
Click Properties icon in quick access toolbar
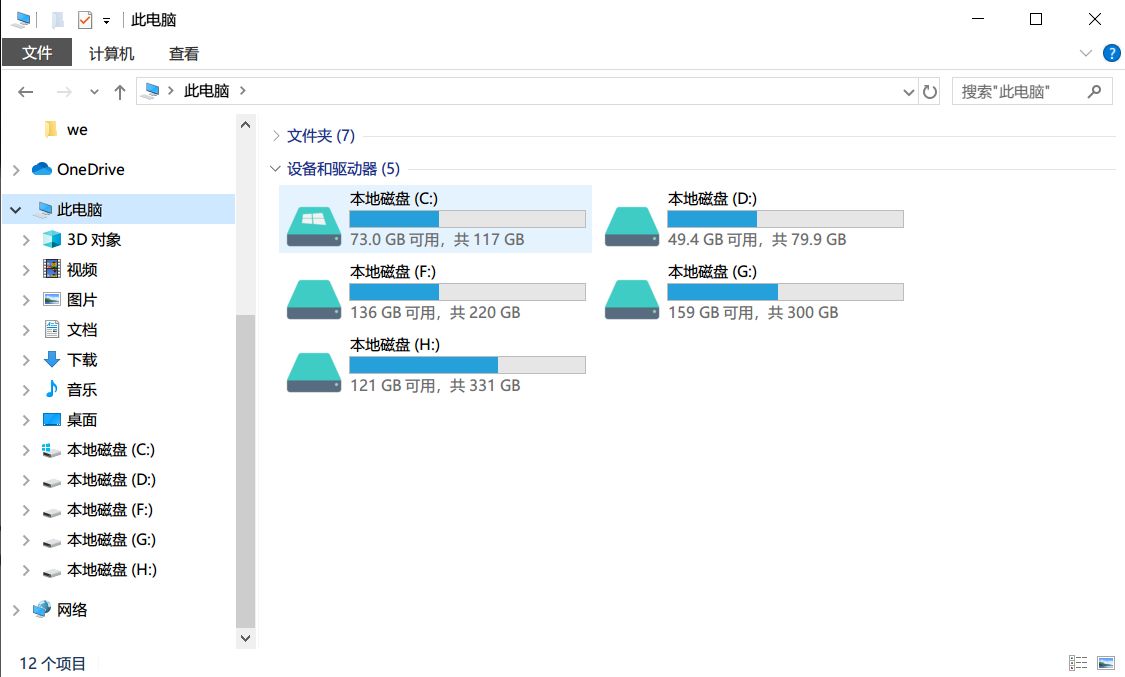tap(85, 19)
